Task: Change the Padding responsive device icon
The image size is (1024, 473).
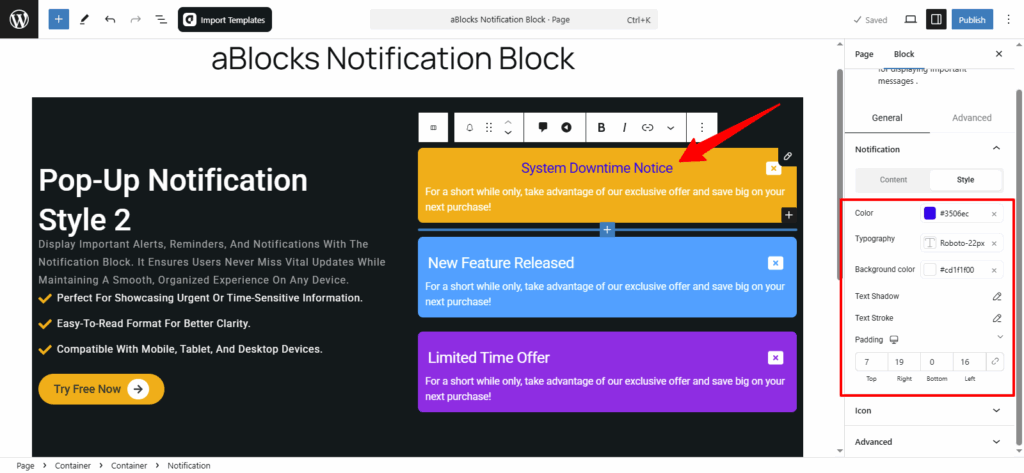Action: coord(894,340)
